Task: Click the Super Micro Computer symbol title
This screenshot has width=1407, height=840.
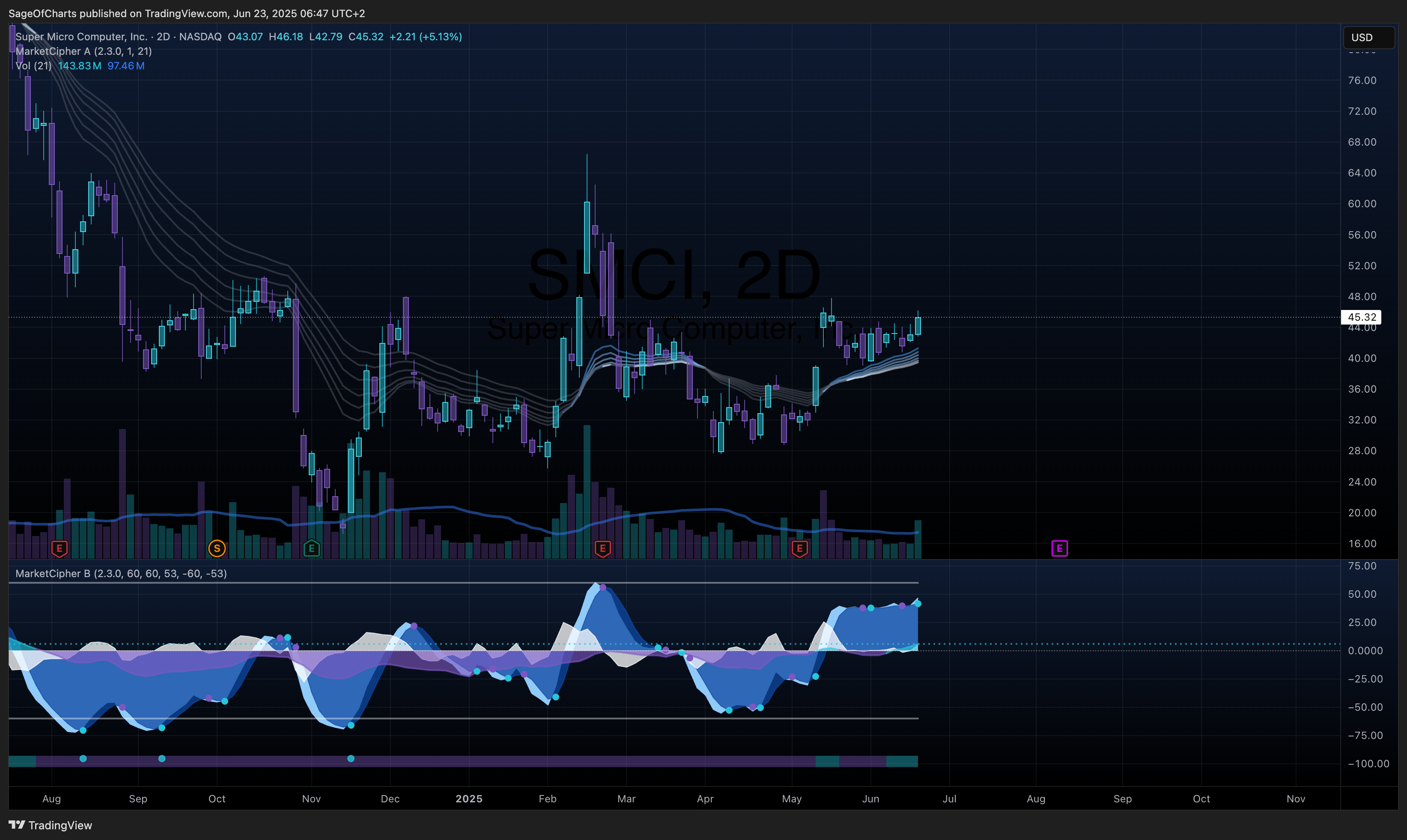Action: pyautogui.click(x=81, y=37)
